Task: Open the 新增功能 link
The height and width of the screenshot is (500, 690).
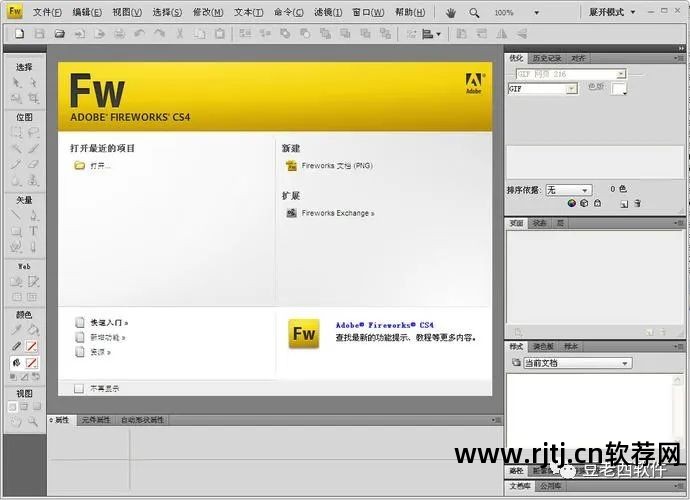Action: tap(108, 338)
